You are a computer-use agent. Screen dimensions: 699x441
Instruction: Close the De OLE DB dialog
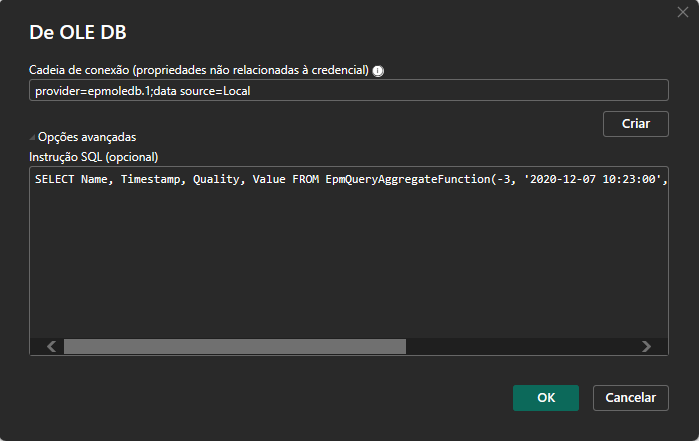point(683,12)
